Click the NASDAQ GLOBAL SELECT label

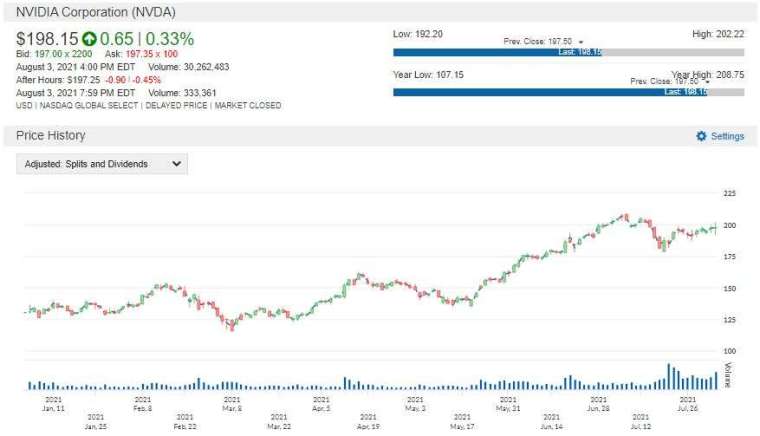pos(89,106)
